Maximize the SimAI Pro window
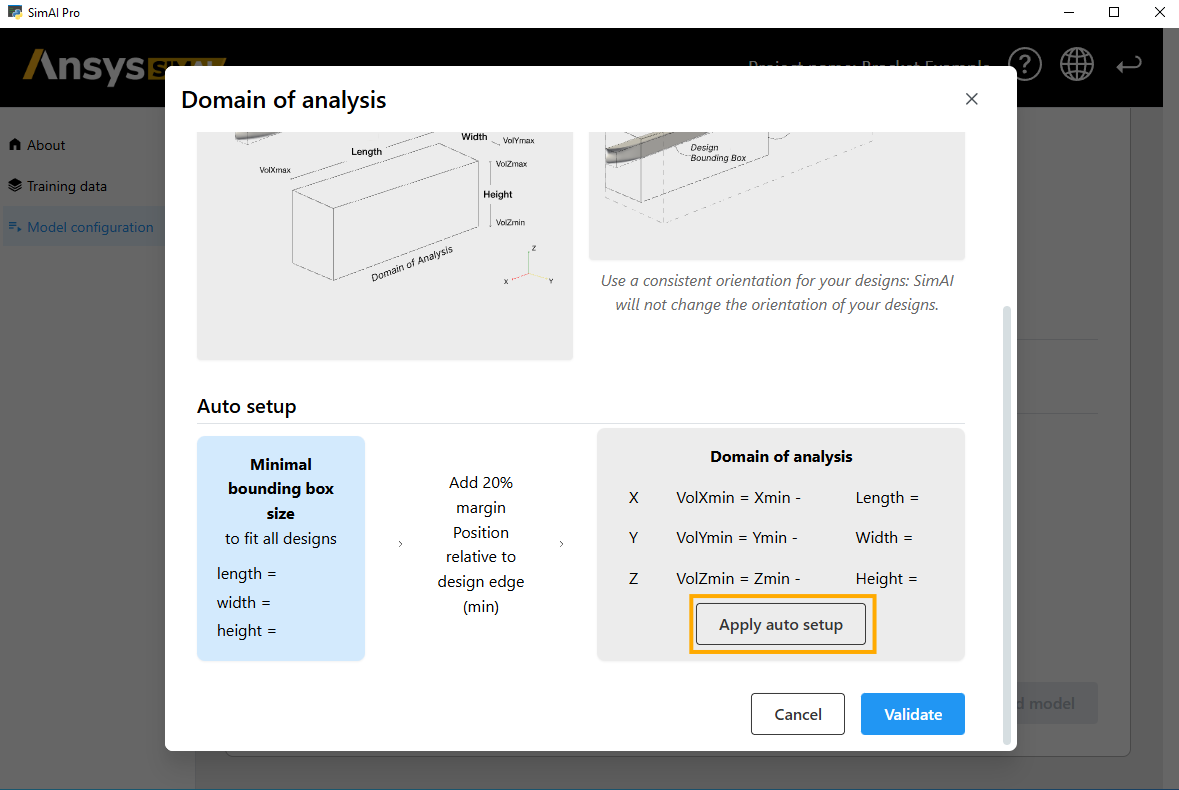Viewport: 1179px width, 790px height. click(x=1114, y=13)
